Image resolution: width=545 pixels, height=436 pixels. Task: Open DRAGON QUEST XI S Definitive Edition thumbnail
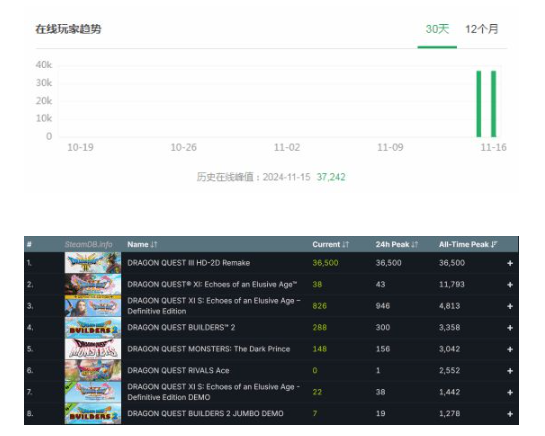93,306
